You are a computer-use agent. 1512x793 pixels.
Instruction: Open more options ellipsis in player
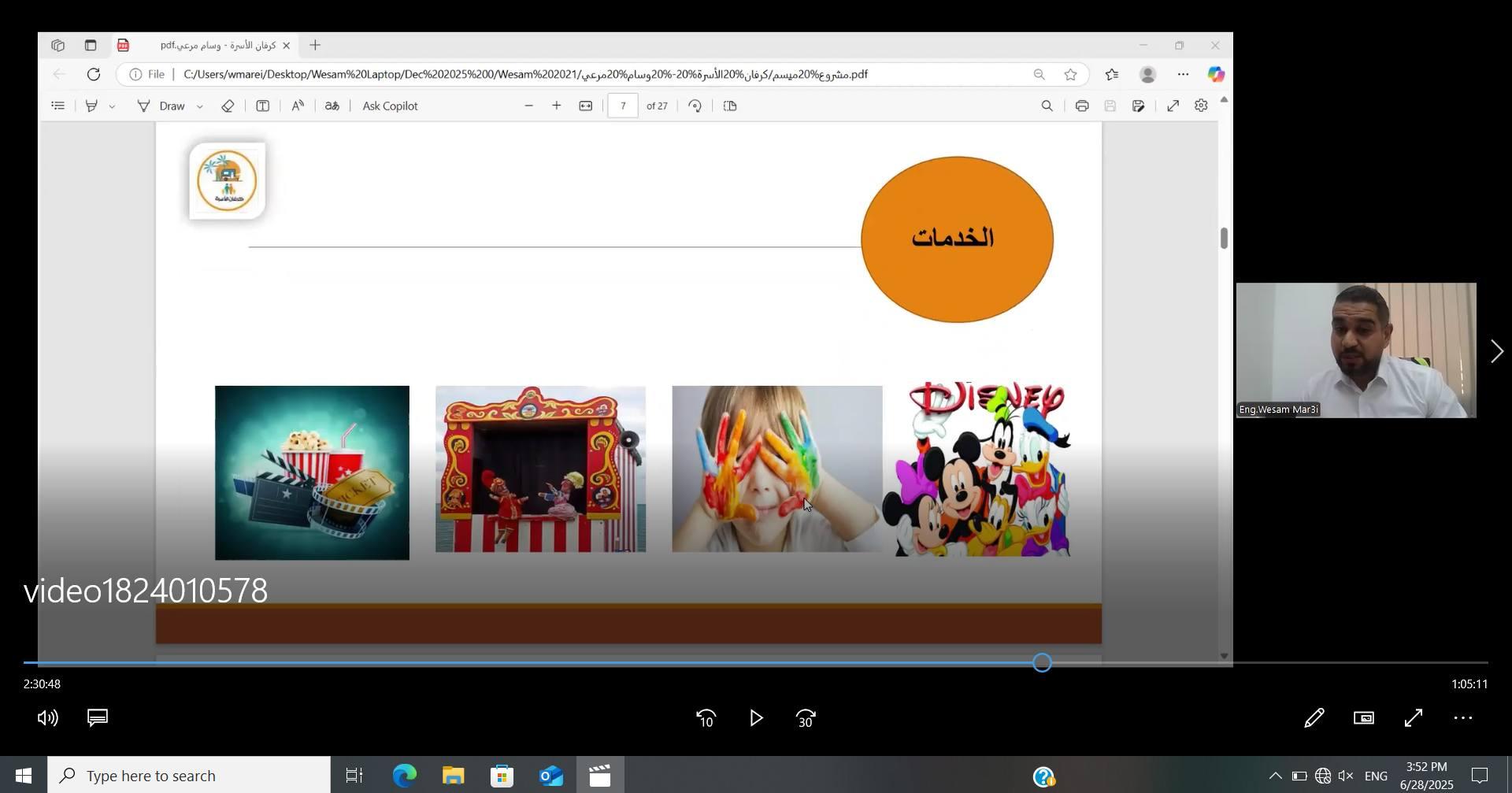[1463, 718]
